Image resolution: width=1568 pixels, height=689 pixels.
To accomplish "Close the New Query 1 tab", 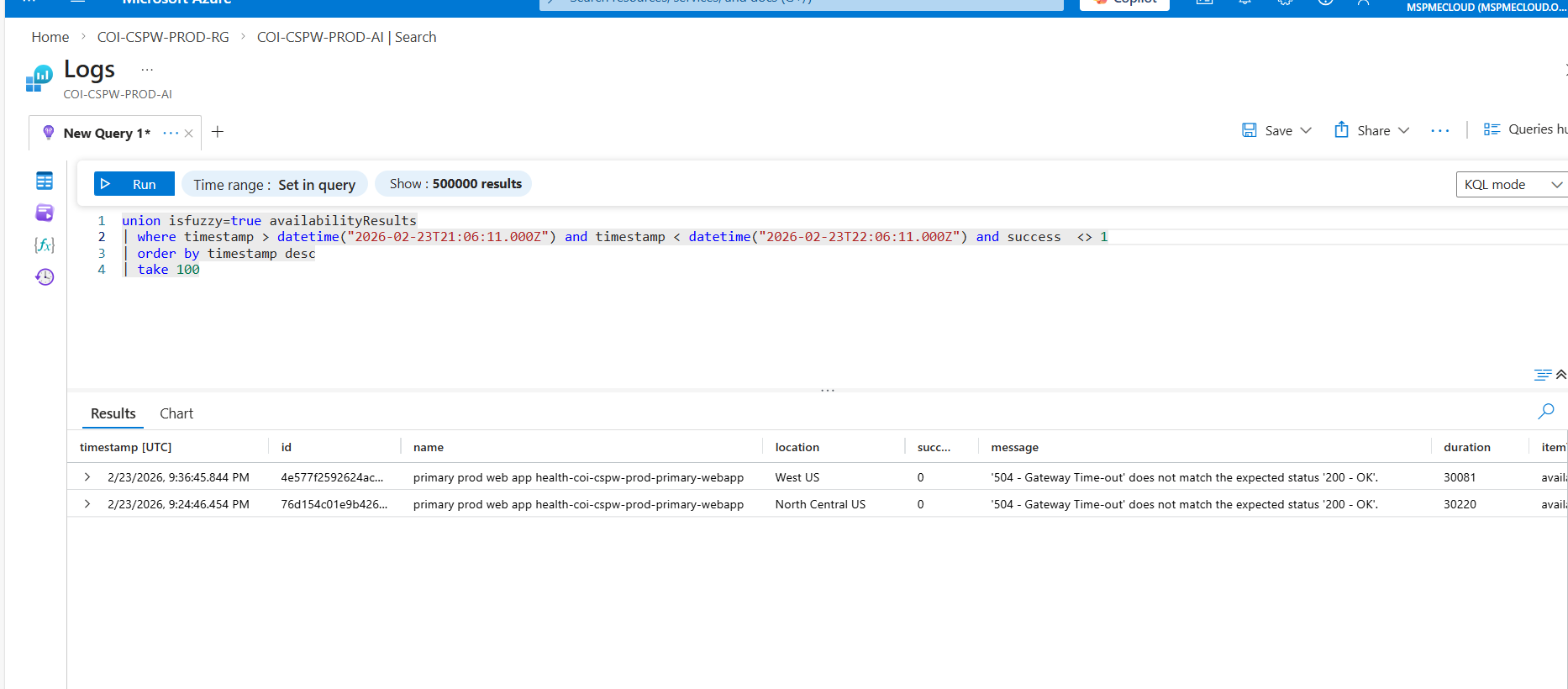I will click(x=189, y=133).
